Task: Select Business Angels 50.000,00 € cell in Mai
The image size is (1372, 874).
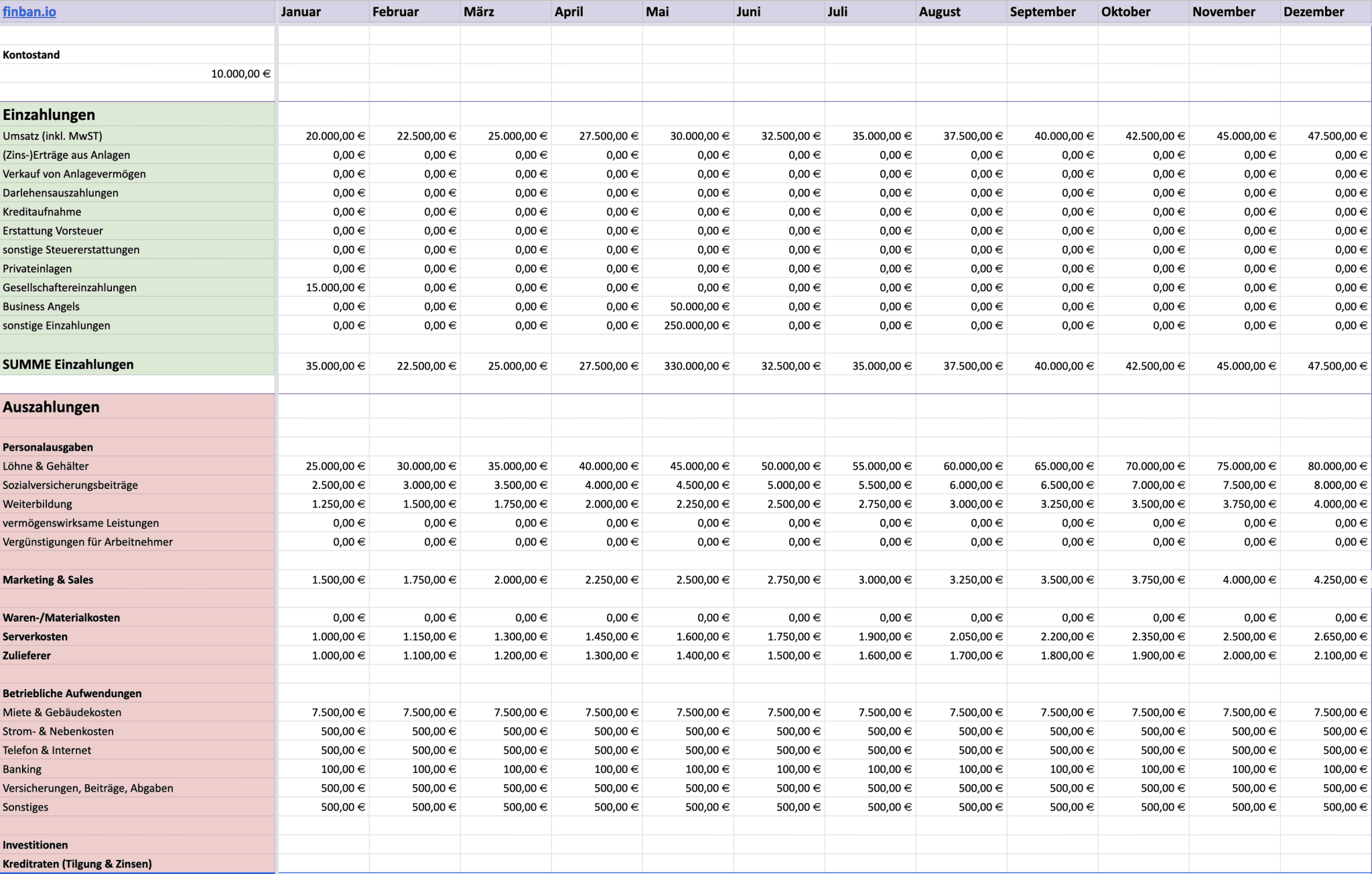Action: pos(699,307)
